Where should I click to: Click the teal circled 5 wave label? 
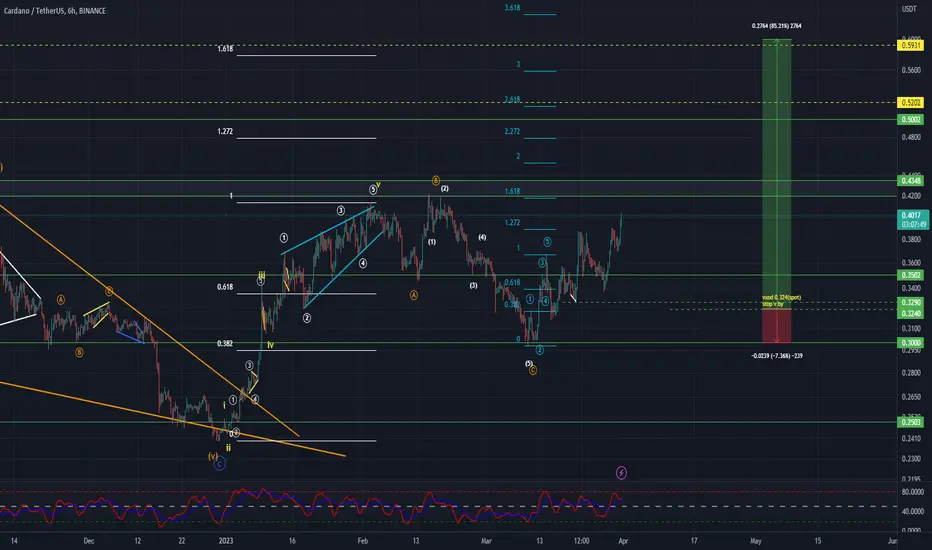[x=547, y=242]
